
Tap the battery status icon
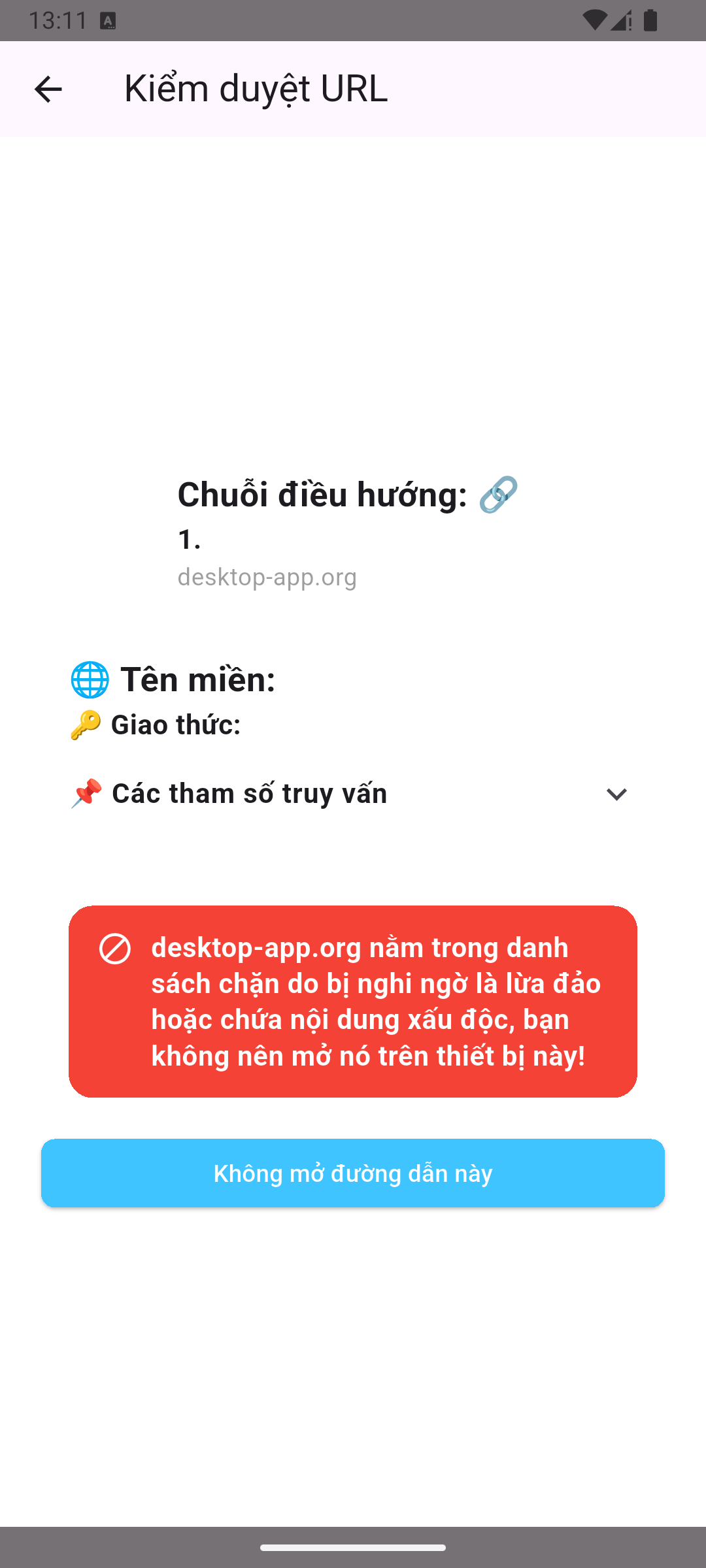650,20
